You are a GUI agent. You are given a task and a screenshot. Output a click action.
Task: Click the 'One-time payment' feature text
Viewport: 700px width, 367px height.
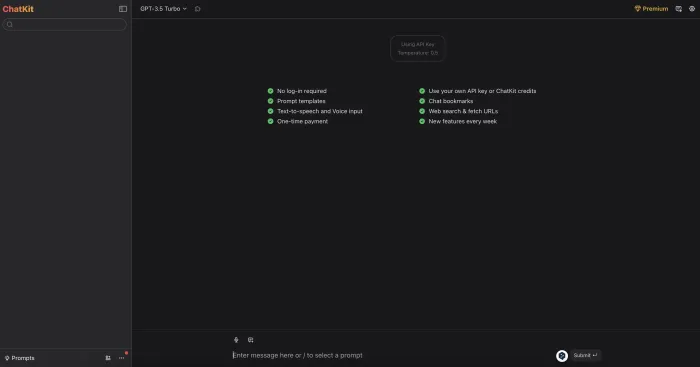[302, 121]
